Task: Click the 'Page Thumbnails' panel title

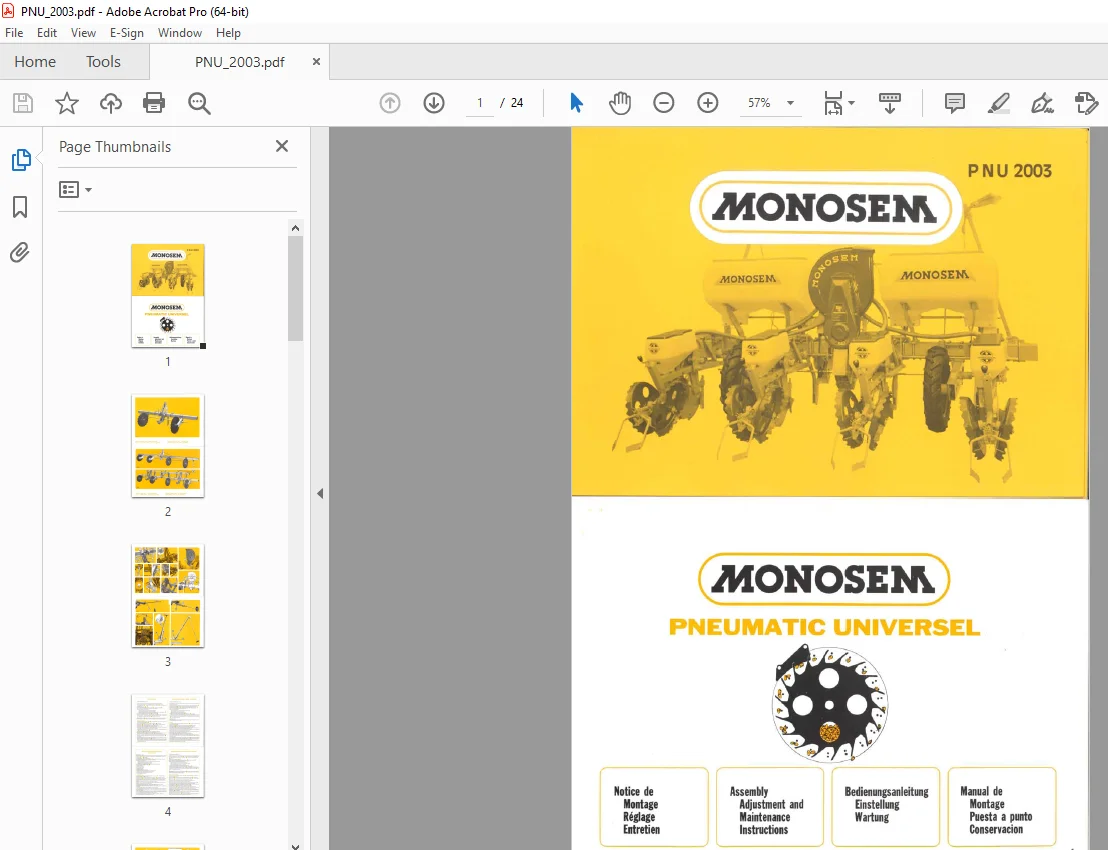Action: coord(114,147)
